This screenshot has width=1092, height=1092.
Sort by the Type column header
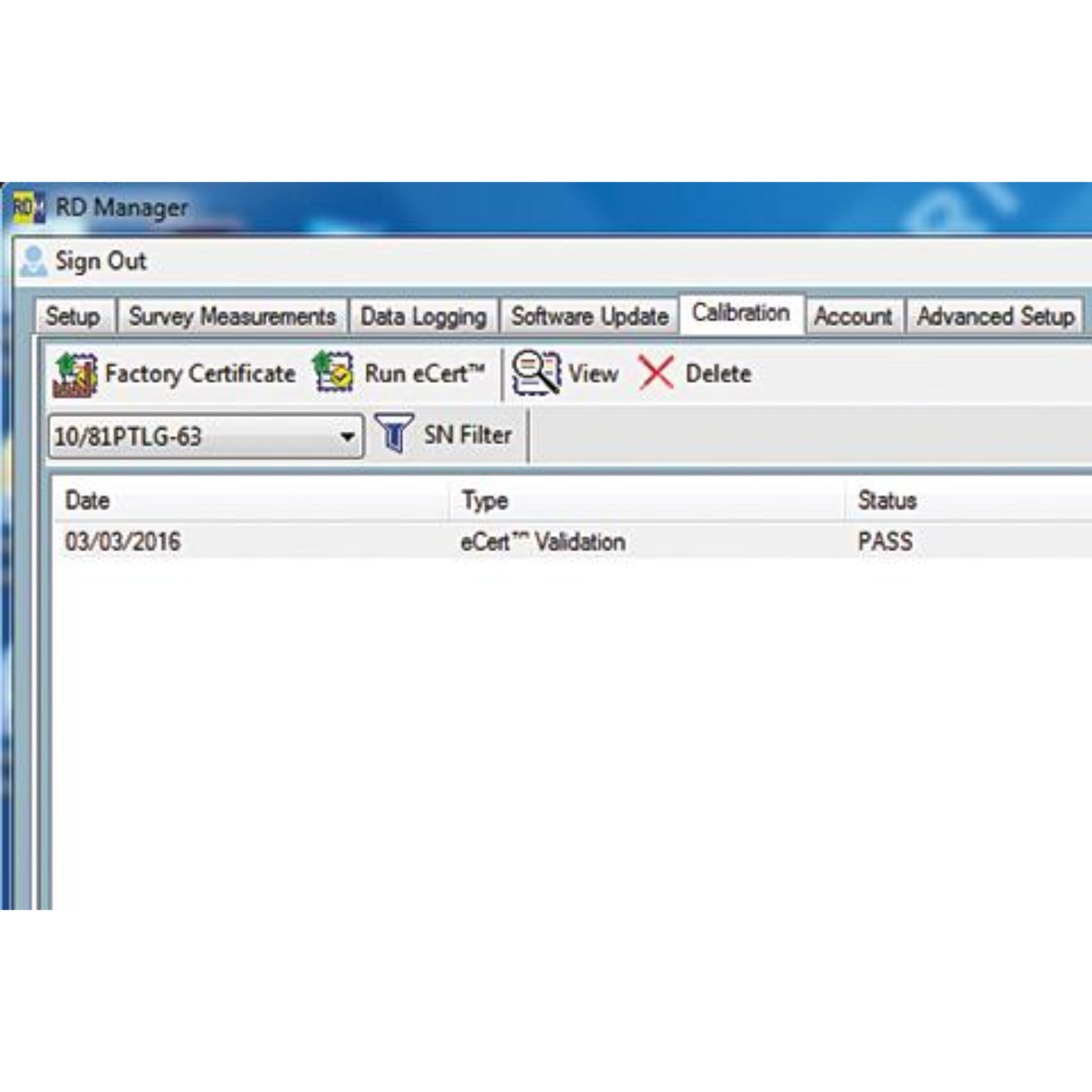tap(647, 501)
